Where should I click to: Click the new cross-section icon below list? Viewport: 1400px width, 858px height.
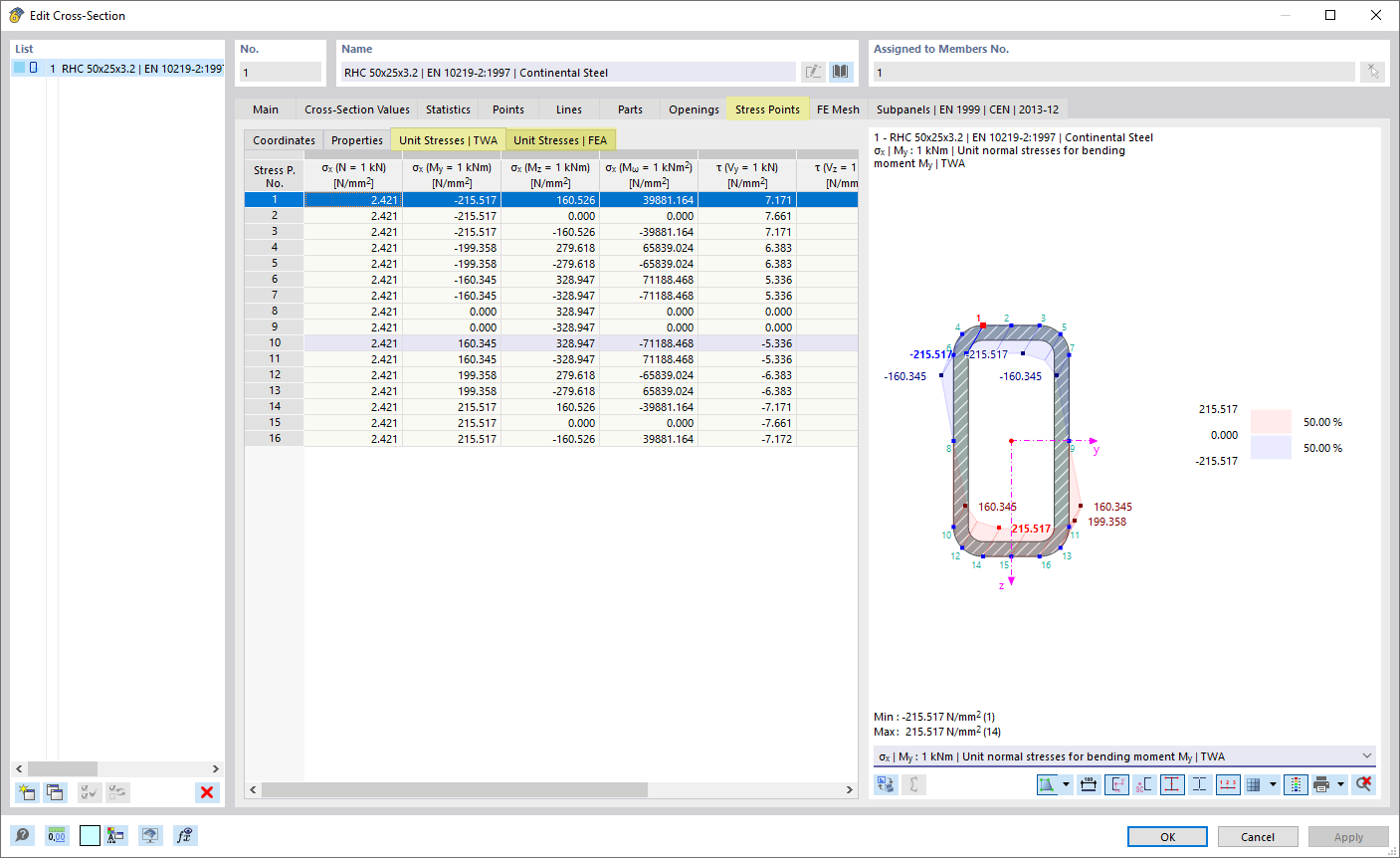tap(27, 792)
